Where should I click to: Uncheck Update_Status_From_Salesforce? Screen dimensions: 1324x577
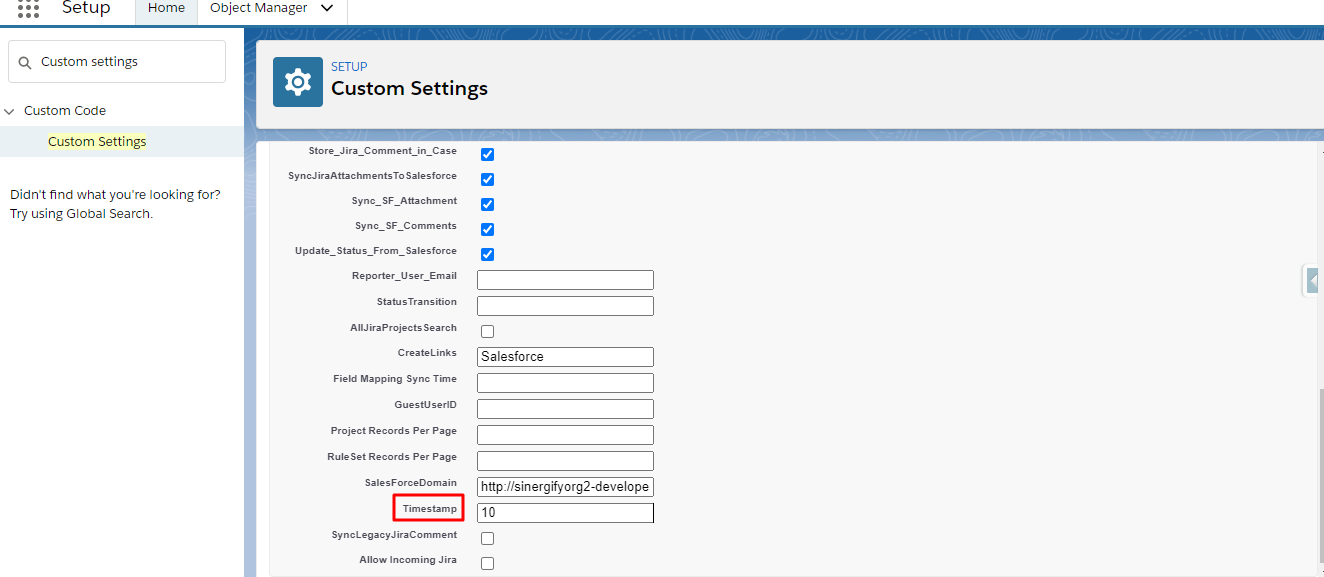pyautogui.click(x=487, y=253)
